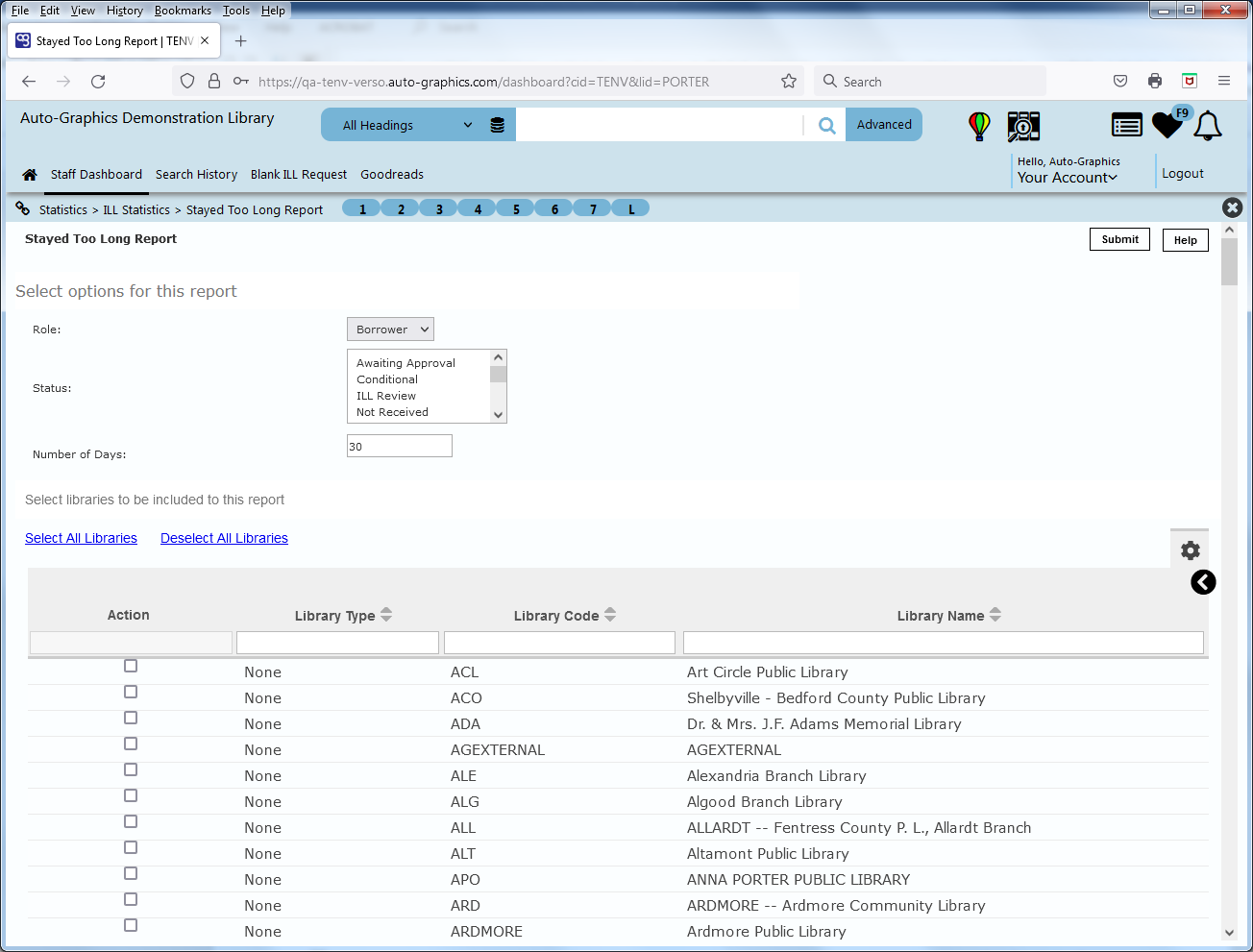The width and height of the screenshot is (1253, 952).
Task: Click the lock site security icon
Action: [214, 82]
